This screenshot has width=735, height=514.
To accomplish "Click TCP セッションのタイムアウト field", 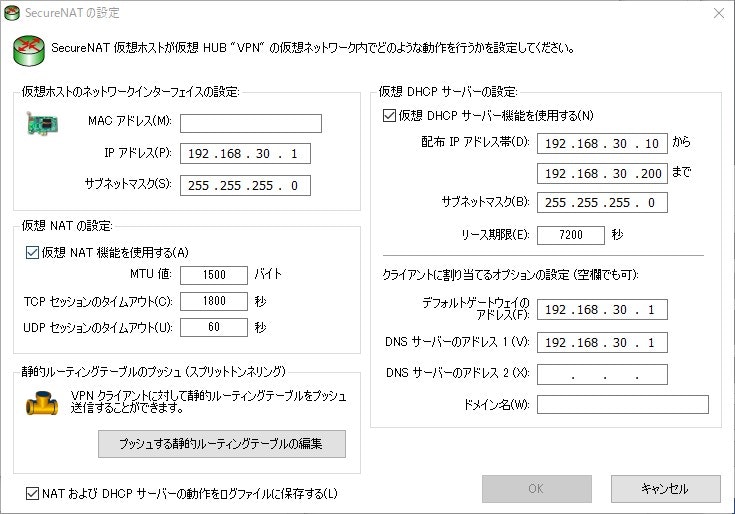I will point(214,301).
